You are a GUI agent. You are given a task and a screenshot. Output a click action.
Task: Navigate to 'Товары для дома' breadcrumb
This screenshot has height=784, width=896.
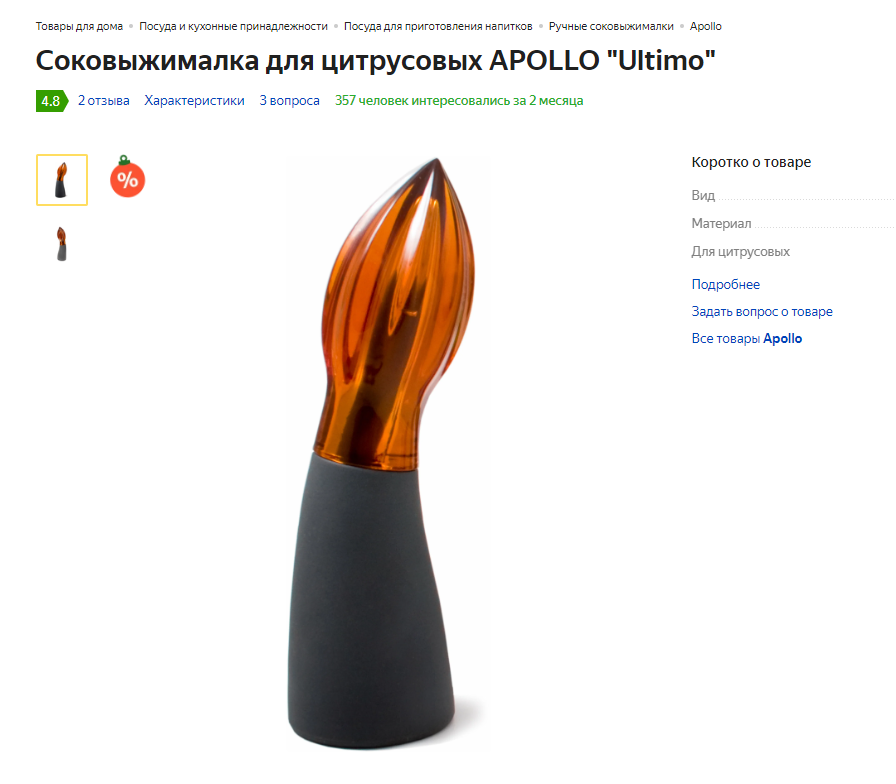pos(79,26)
